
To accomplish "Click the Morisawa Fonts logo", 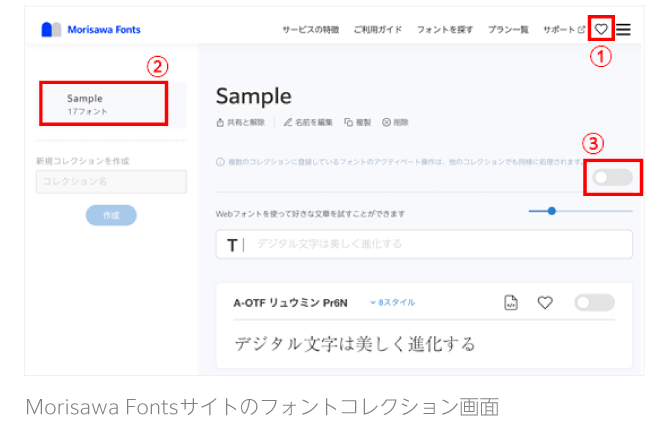I will [91, 29].
